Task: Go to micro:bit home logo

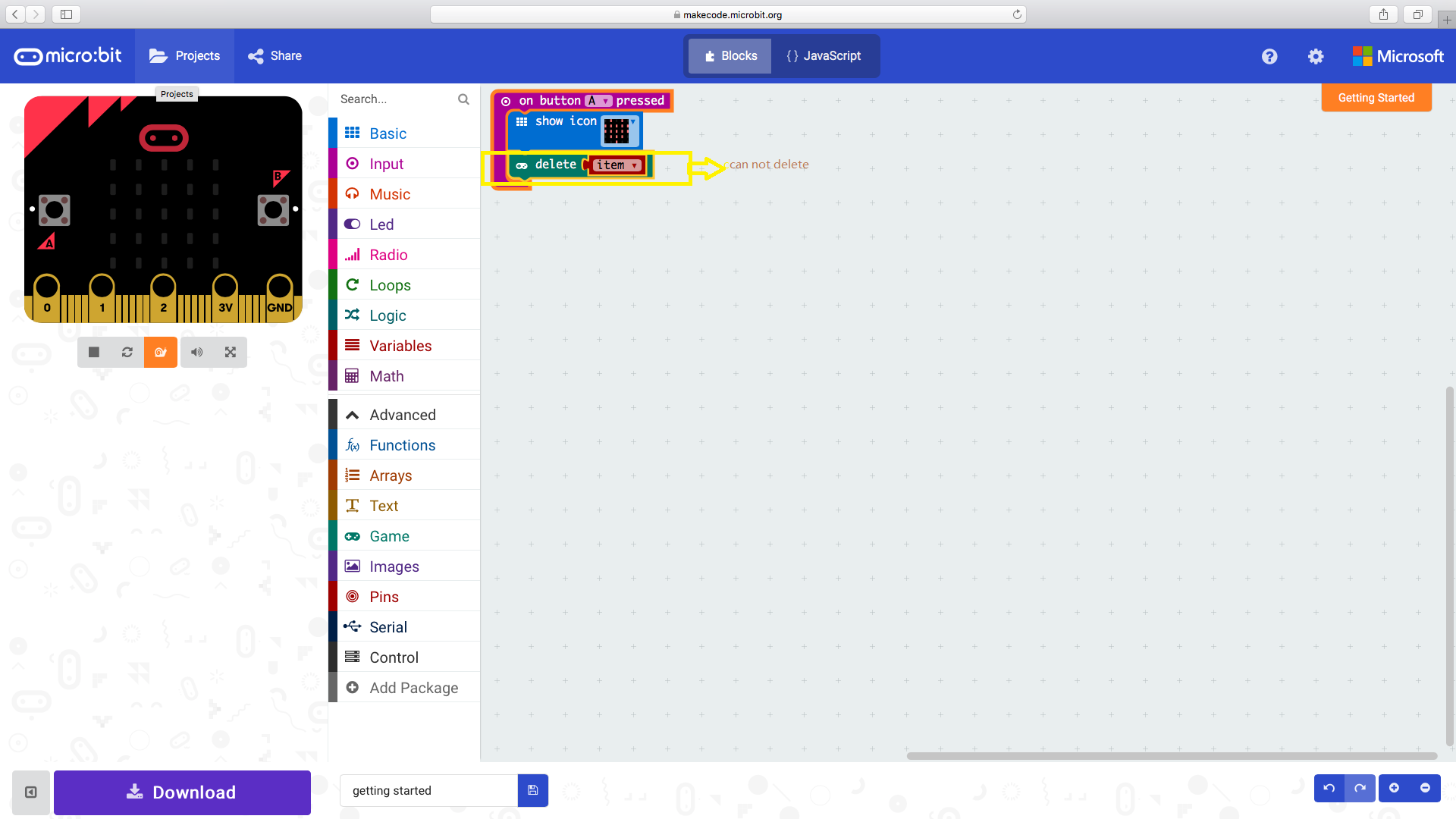Action: click(67, 56)
